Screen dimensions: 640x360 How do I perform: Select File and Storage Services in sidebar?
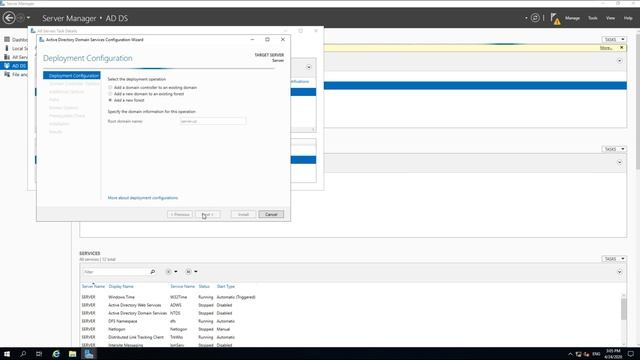coord(16,75)
